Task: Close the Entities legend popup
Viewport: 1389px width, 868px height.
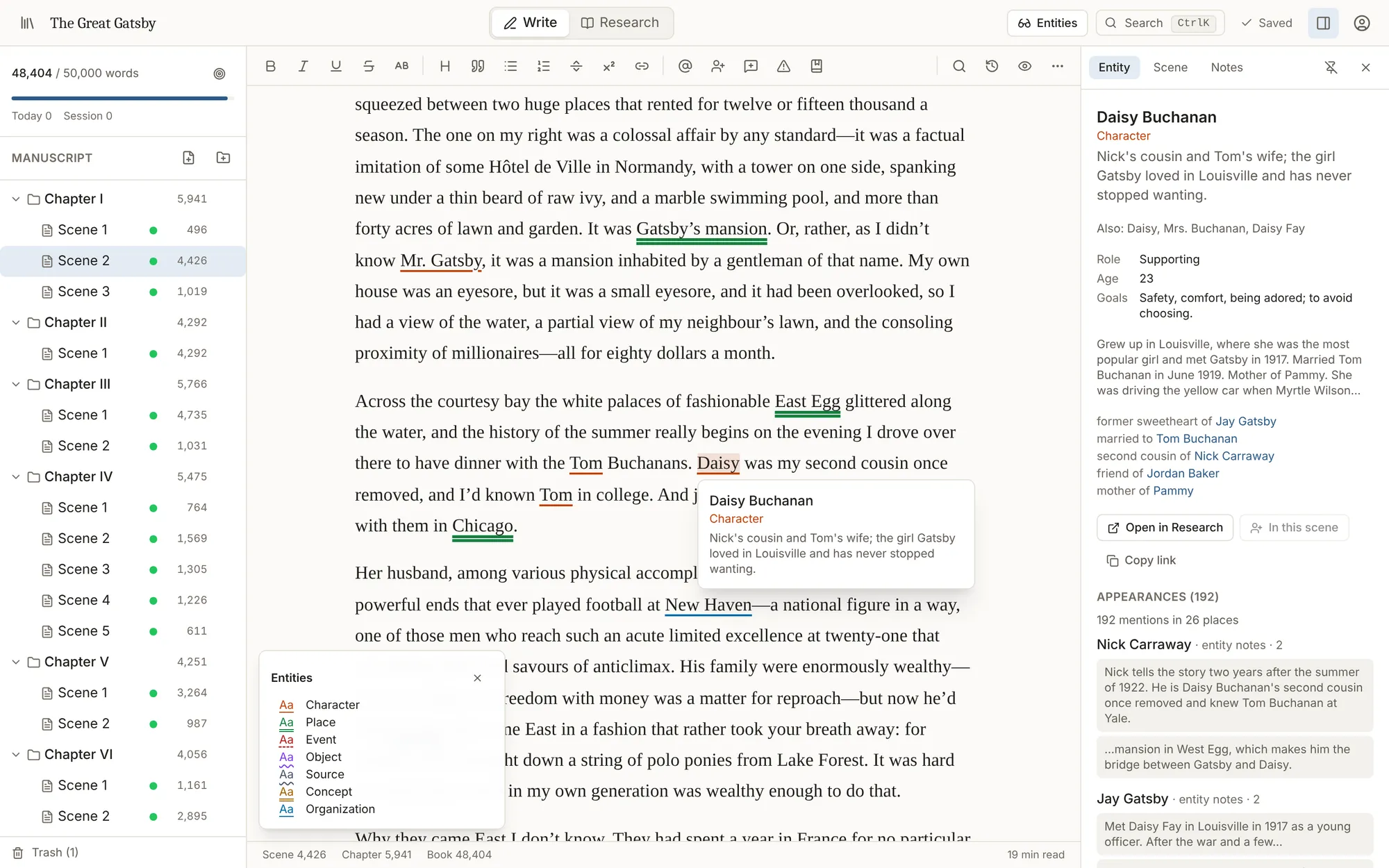Action: click(477, 678)
